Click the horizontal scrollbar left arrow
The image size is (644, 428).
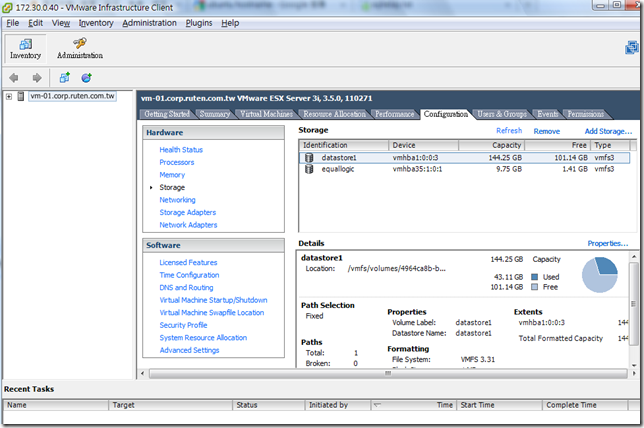143,374
